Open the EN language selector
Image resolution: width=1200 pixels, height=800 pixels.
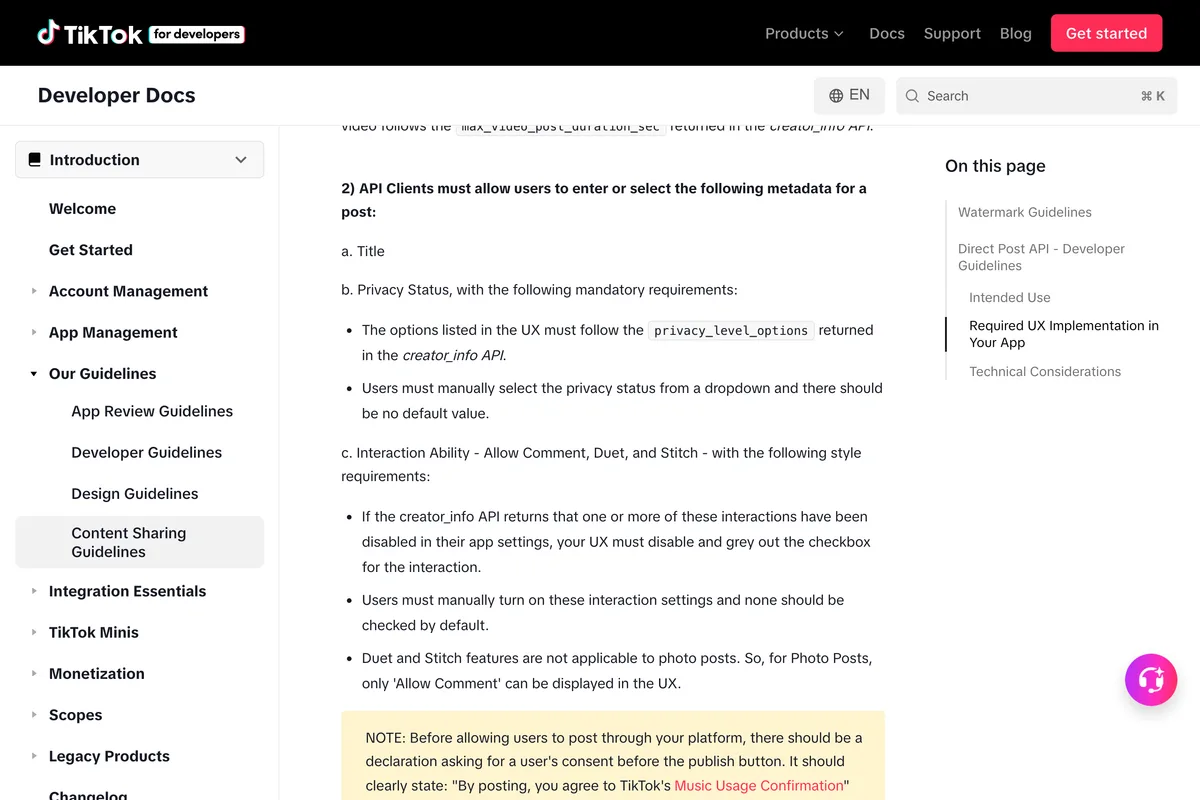click(x=849, y=96)
